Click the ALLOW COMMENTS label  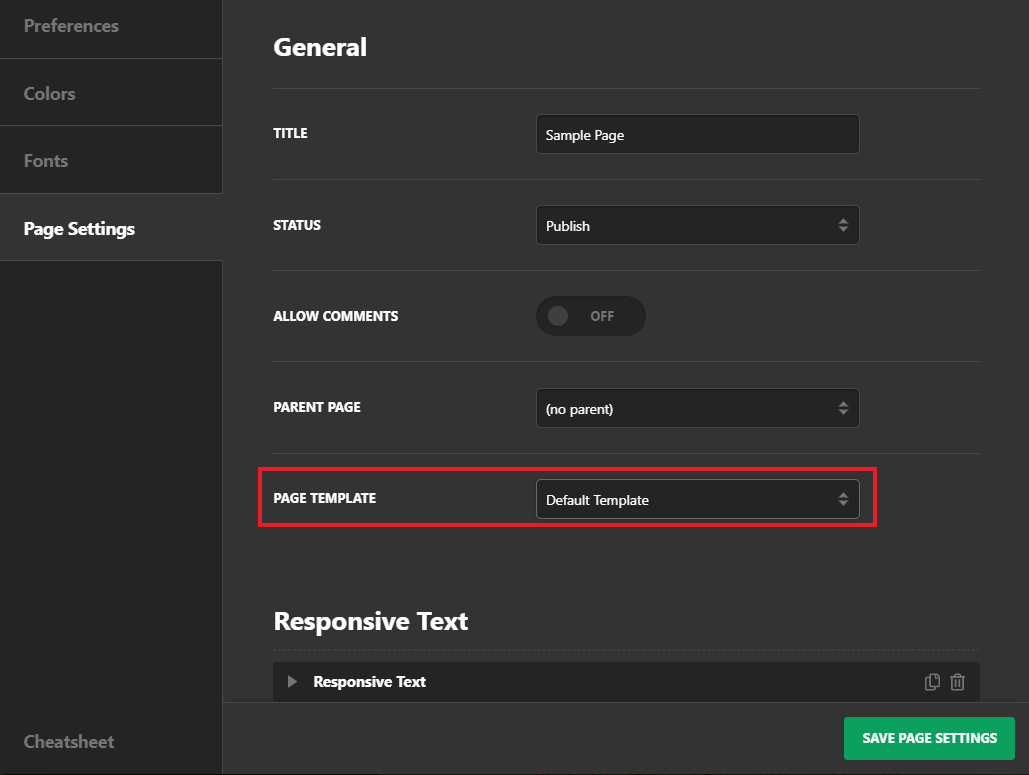pyautogui.click(x=335, y=316)
